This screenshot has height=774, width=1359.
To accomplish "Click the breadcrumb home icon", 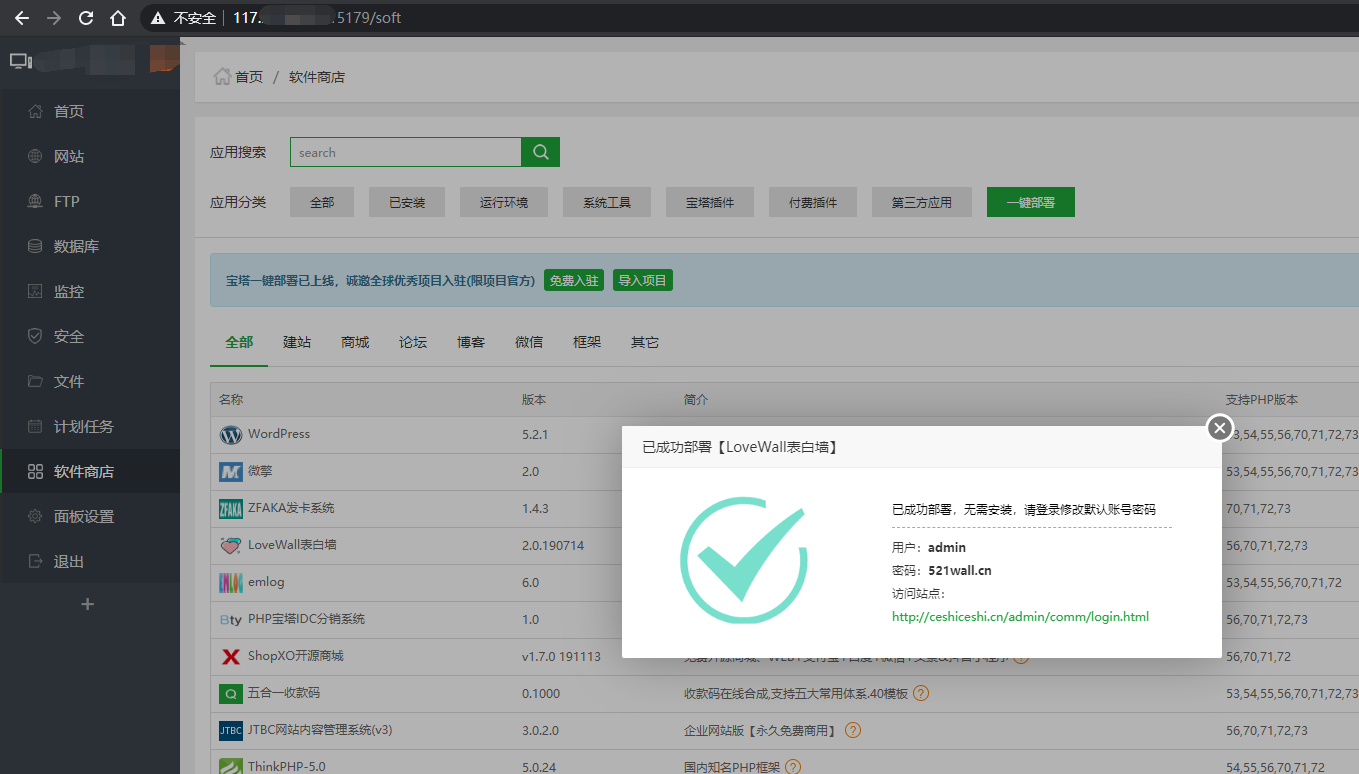I will 222,76.
